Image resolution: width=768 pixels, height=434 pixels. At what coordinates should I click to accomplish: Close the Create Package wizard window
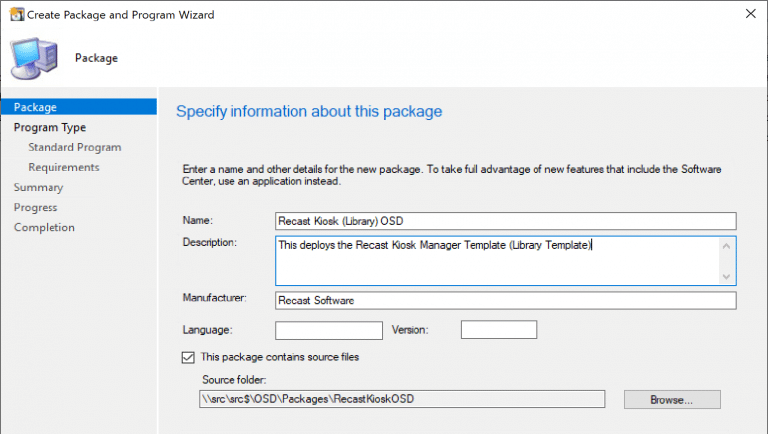(x=750, y=15)
